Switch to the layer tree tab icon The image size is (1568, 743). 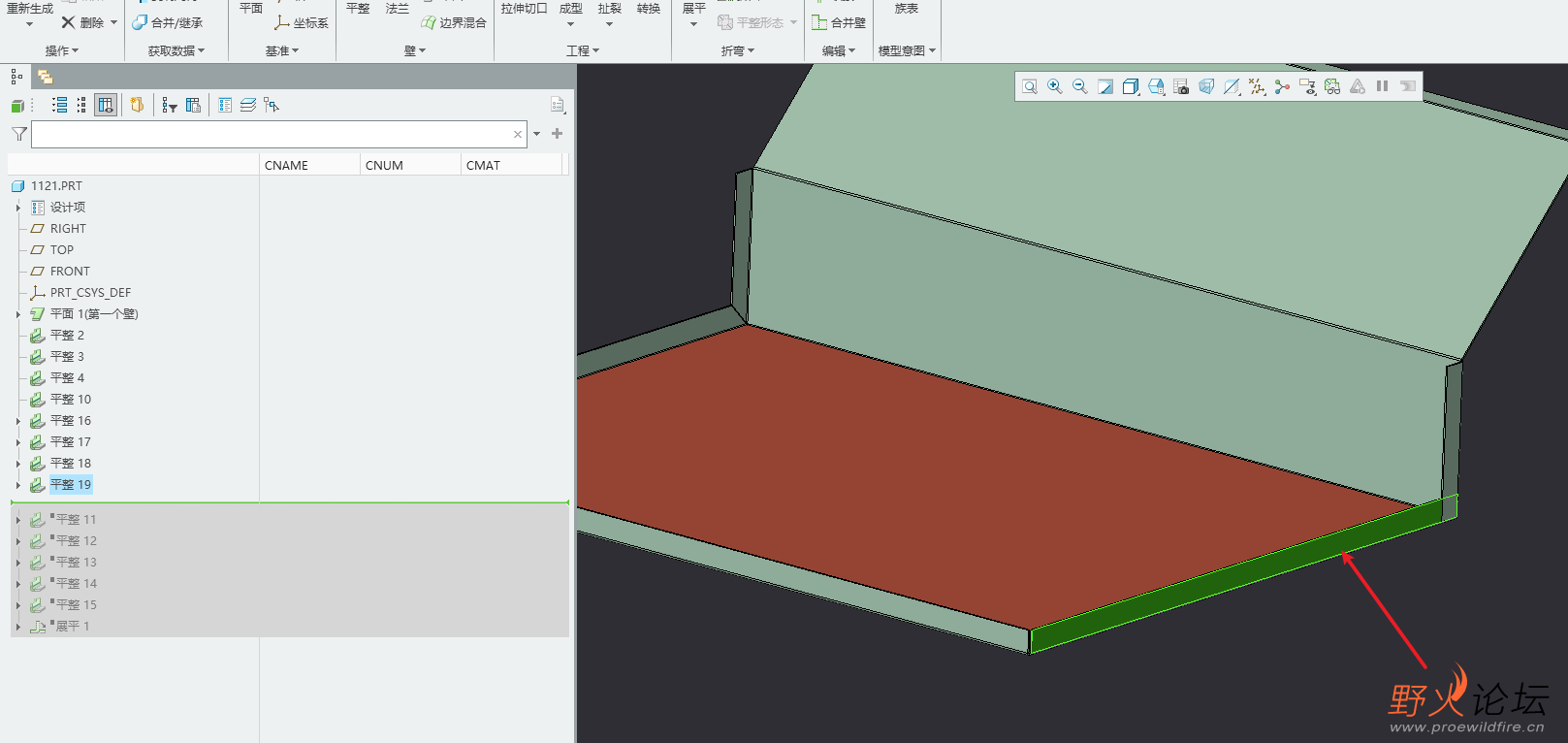[45, 77]
